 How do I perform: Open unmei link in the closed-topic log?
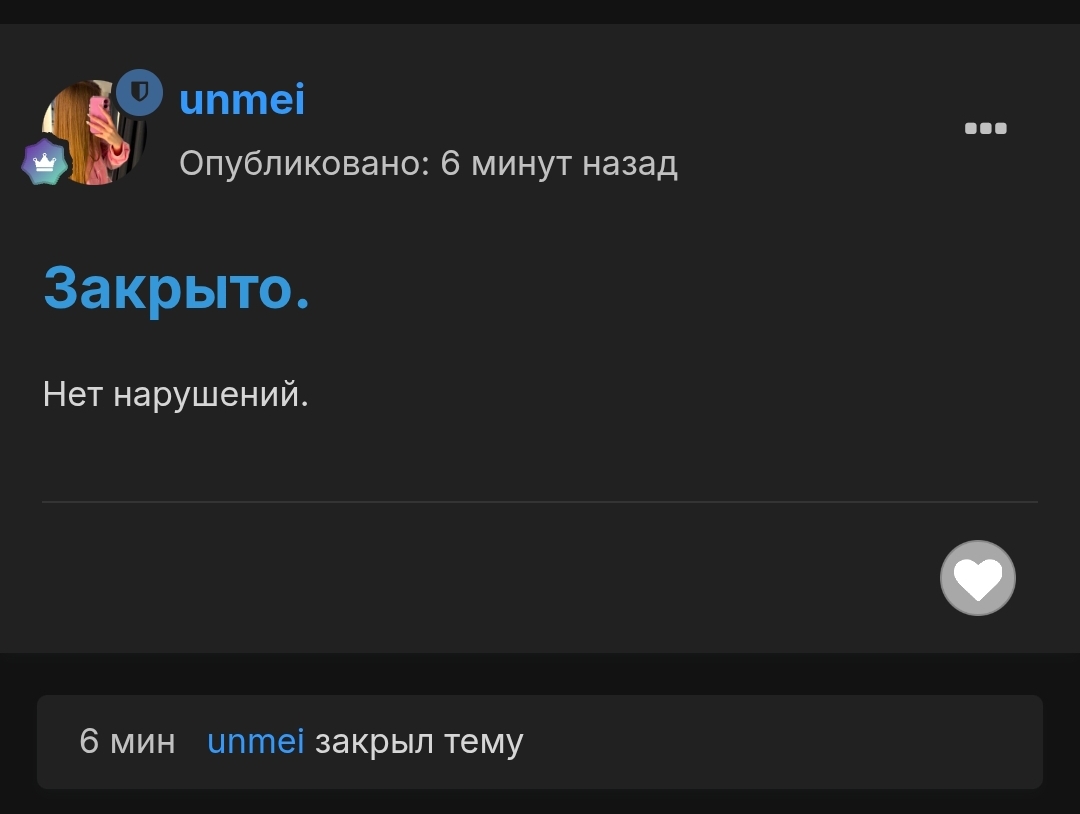[256, 742]
